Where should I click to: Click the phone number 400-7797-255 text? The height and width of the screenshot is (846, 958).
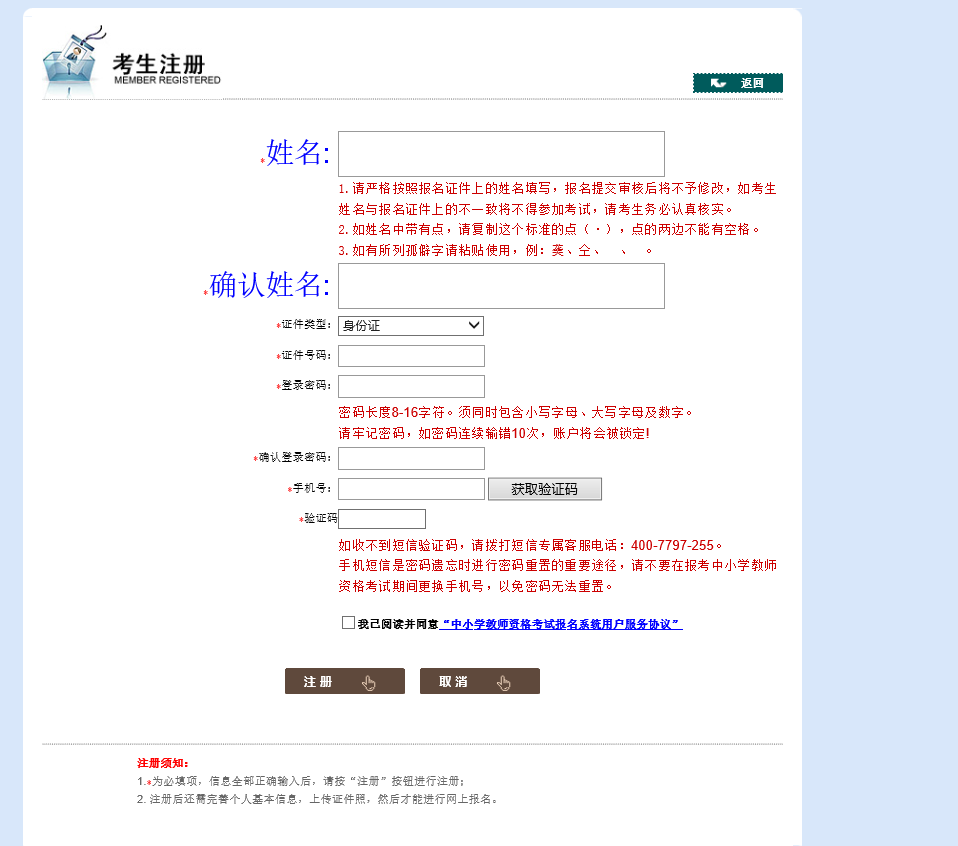672,545
